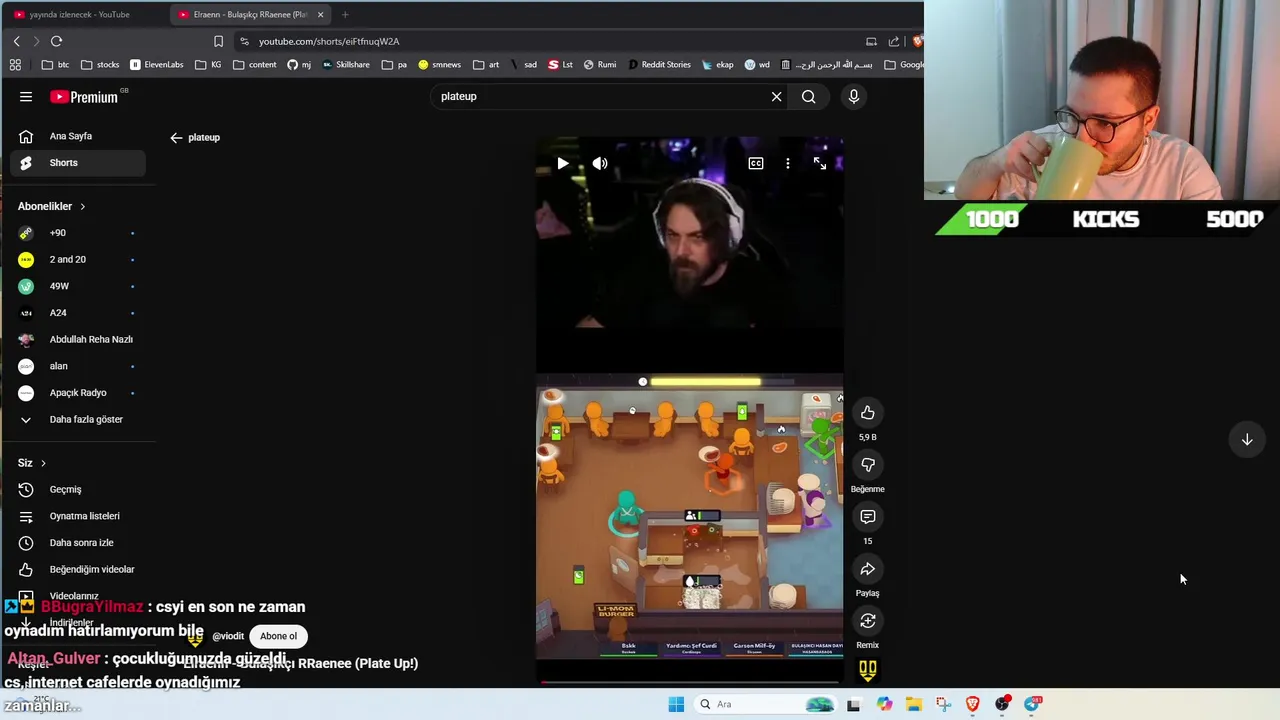Mute the Shorts video volume
This screenshot has height=720, width=1280.
click(x=600, y=163)
